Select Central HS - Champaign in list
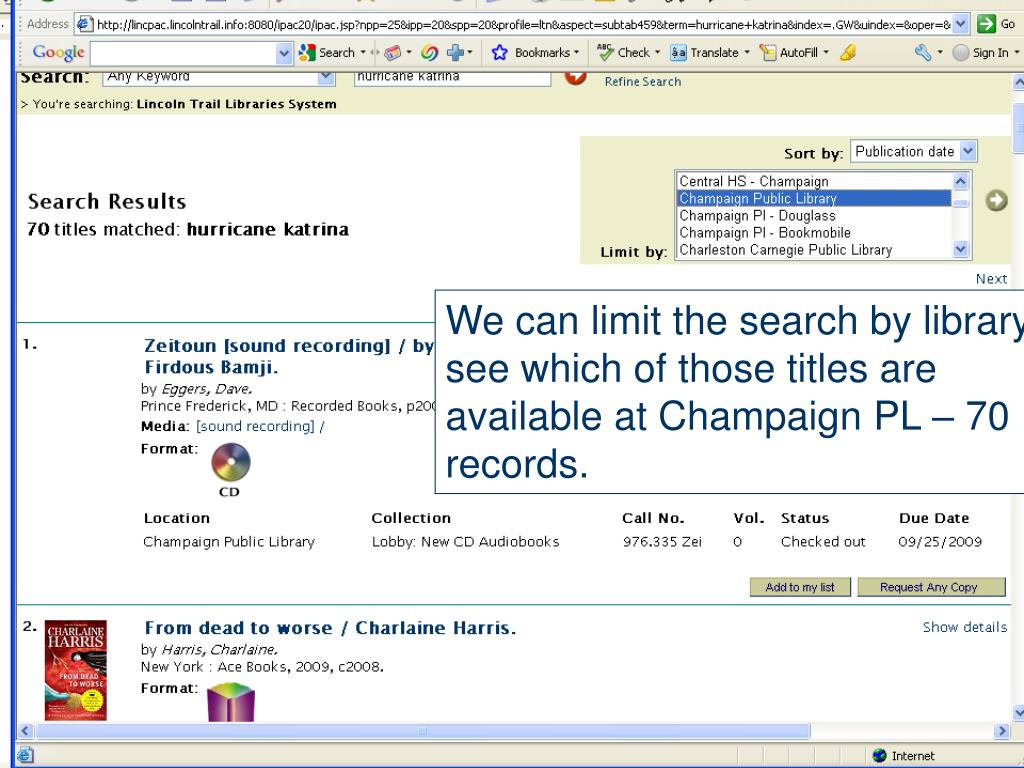This screenshot has height=768, width=1024. 814,181
